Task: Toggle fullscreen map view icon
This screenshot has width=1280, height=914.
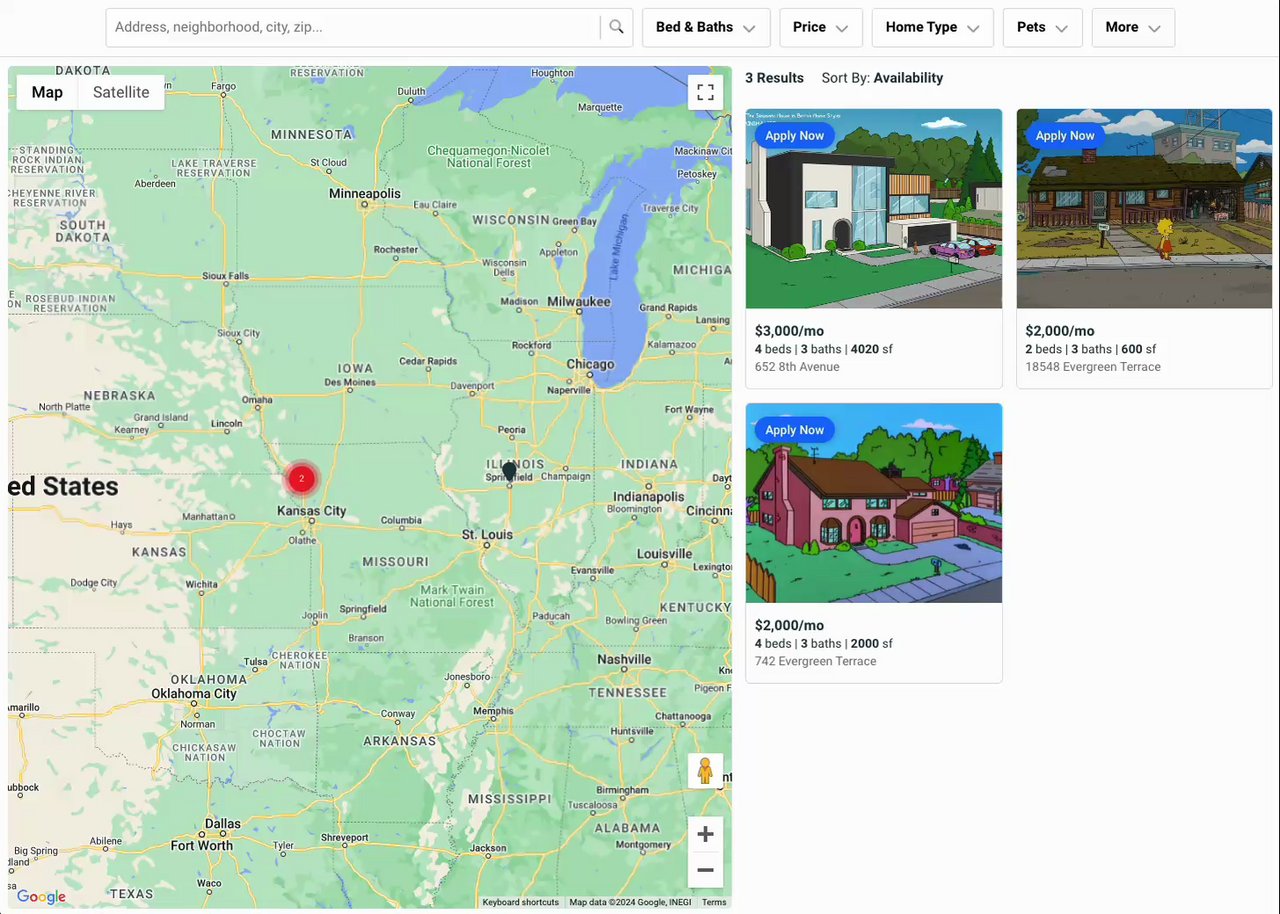Action: coord(705,93)
